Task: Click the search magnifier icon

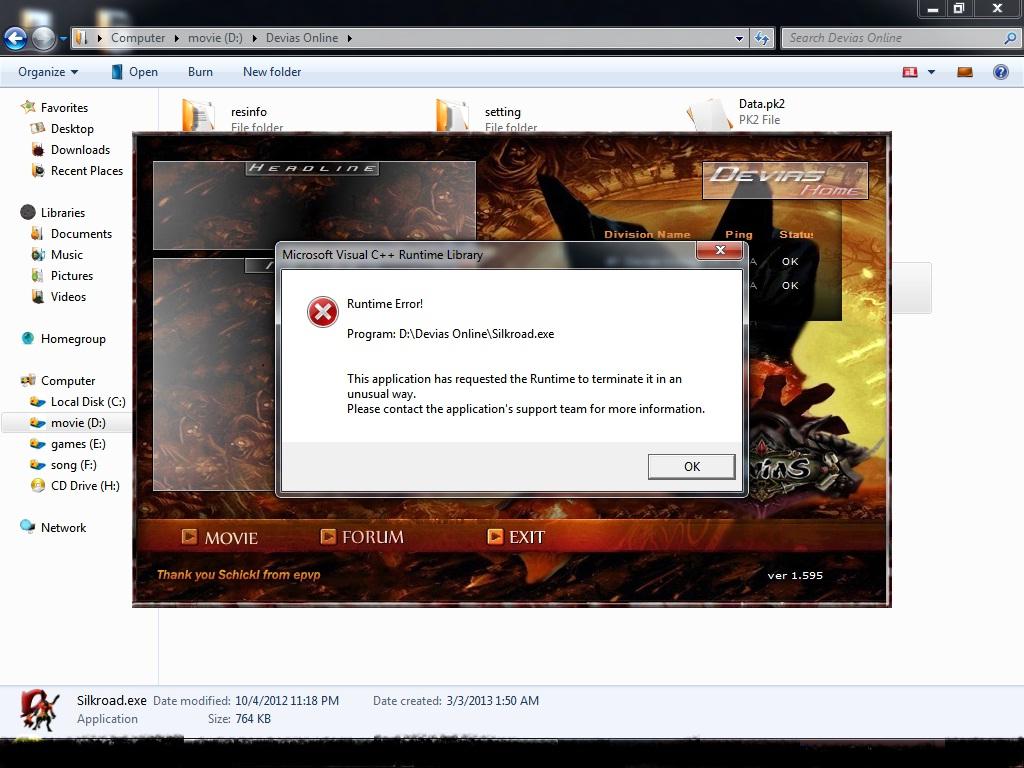Action: coord(1010,38)
